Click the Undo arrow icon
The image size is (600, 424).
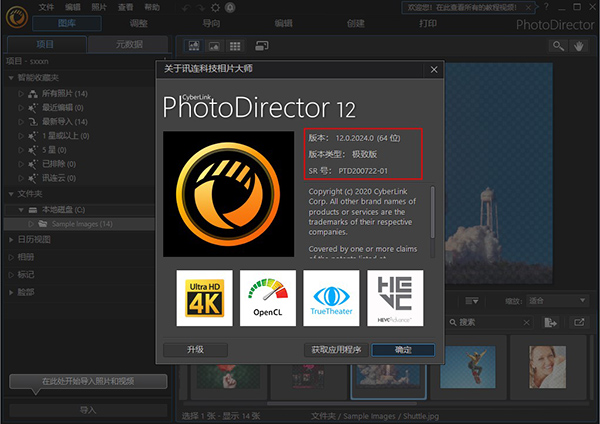click(x=186, y=8)
